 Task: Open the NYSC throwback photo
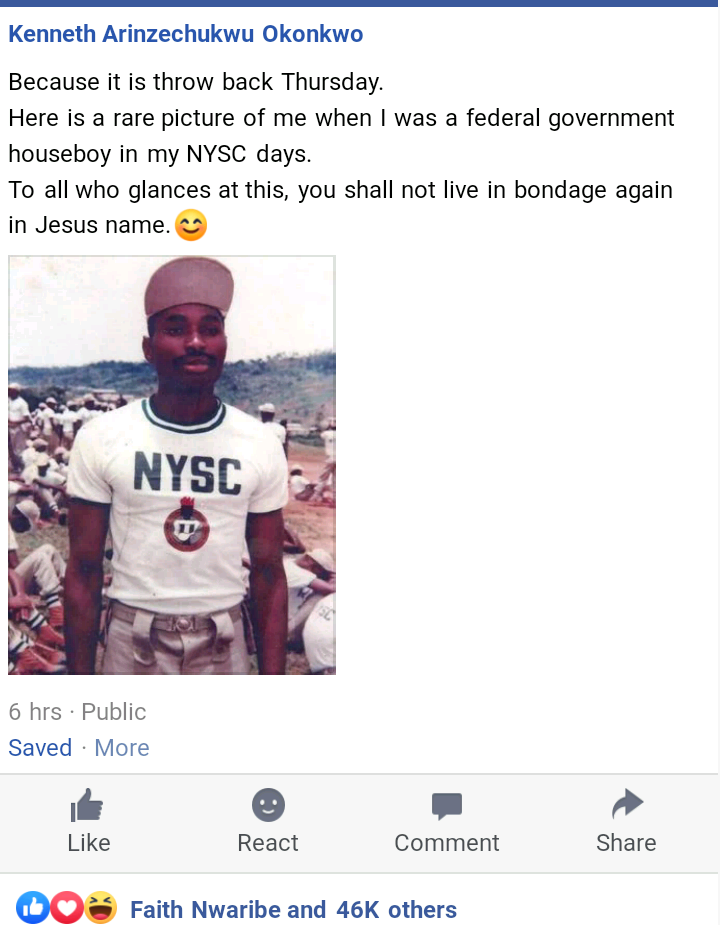coord(172,465)
